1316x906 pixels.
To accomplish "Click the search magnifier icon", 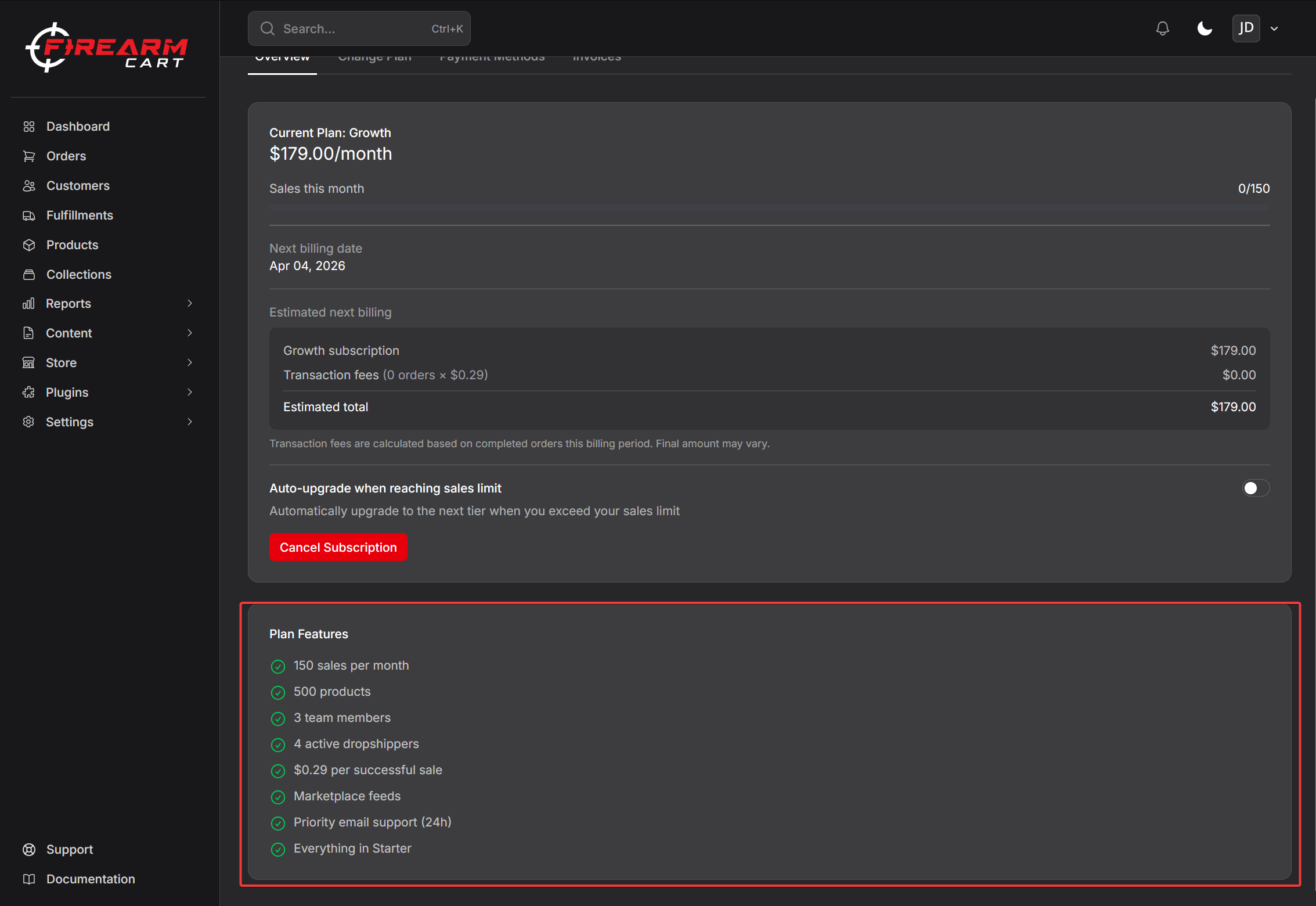I will 268,28.
